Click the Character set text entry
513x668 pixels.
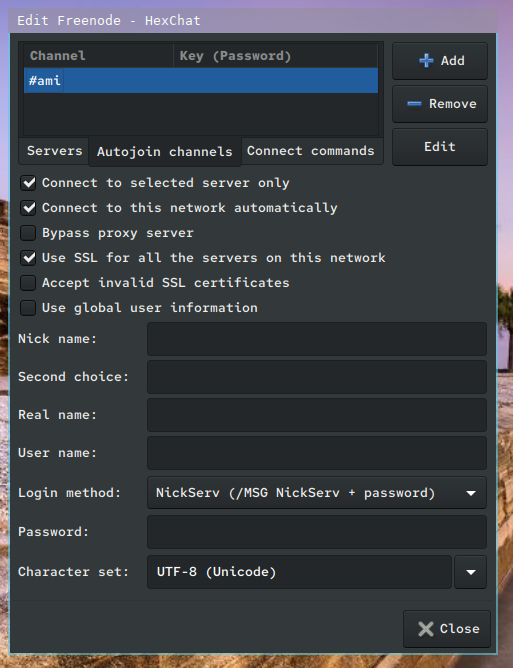coord(299,572)
